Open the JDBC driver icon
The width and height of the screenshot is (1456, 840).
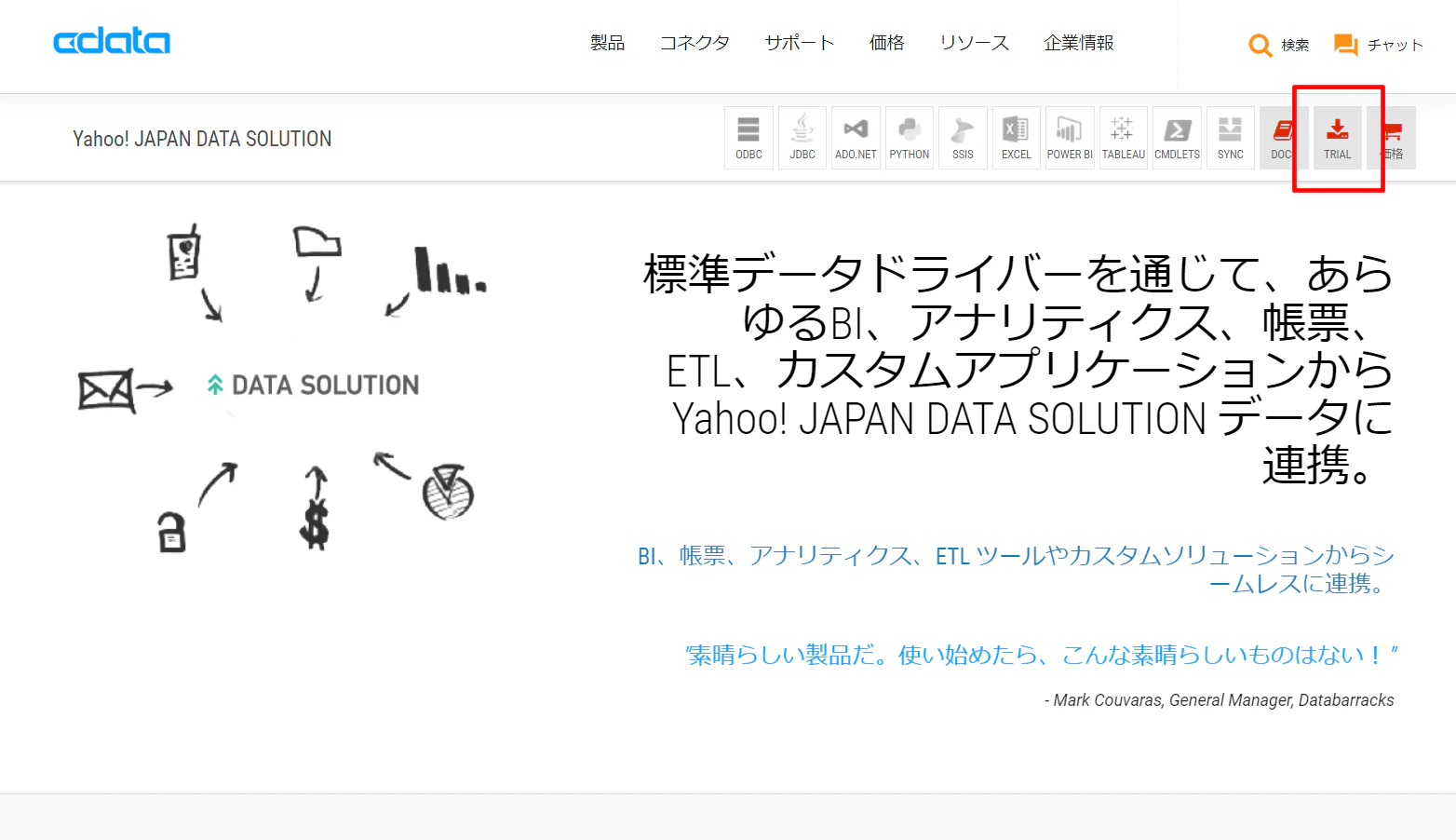pyautogui.click(x=802, y=138)
